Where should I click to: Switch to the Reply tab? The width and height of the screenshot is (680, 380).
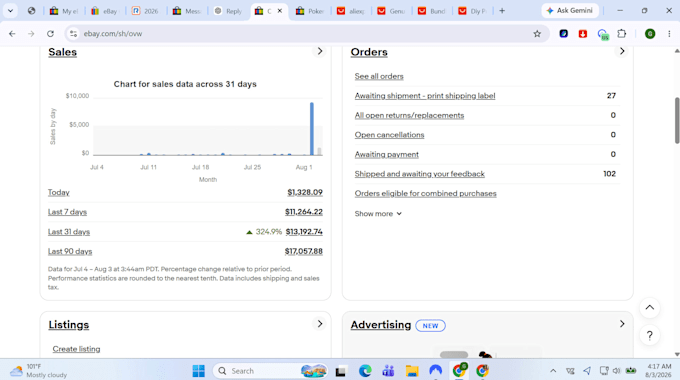point(228,11)
